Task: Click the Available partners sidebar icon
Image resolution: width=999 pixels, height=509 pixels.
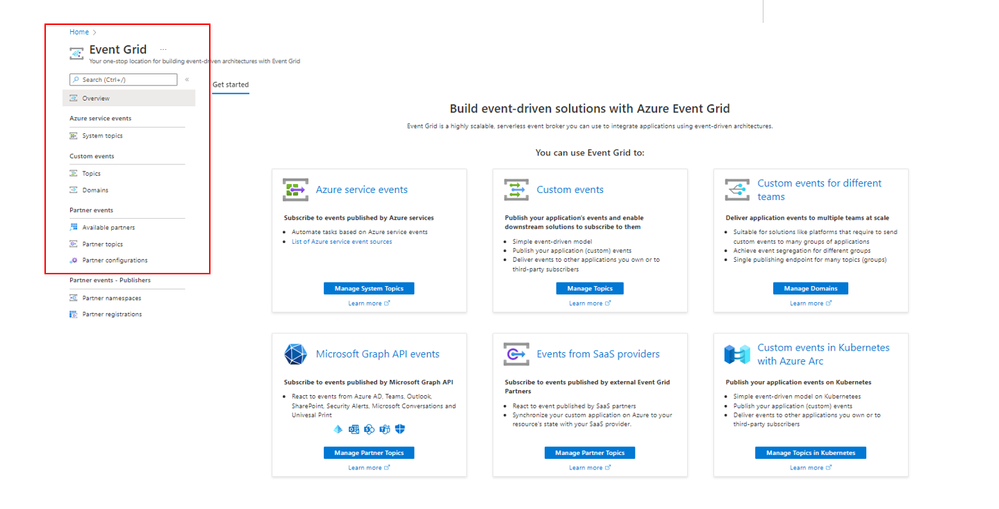Action: click(x=73, y=227)
